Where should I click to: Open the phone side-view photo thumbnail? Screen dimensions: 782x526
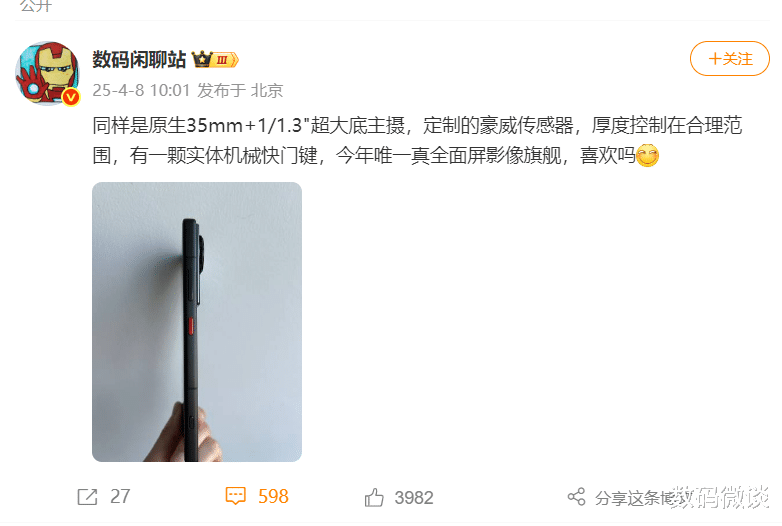[x=197, y=322]
